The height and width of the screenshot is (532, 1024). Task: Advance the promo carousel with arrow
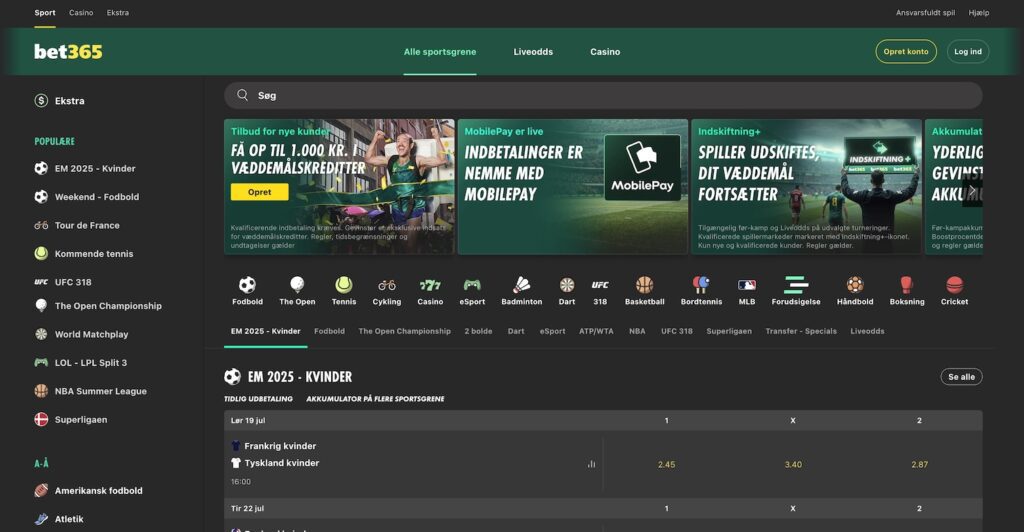(x=972, y=190)
